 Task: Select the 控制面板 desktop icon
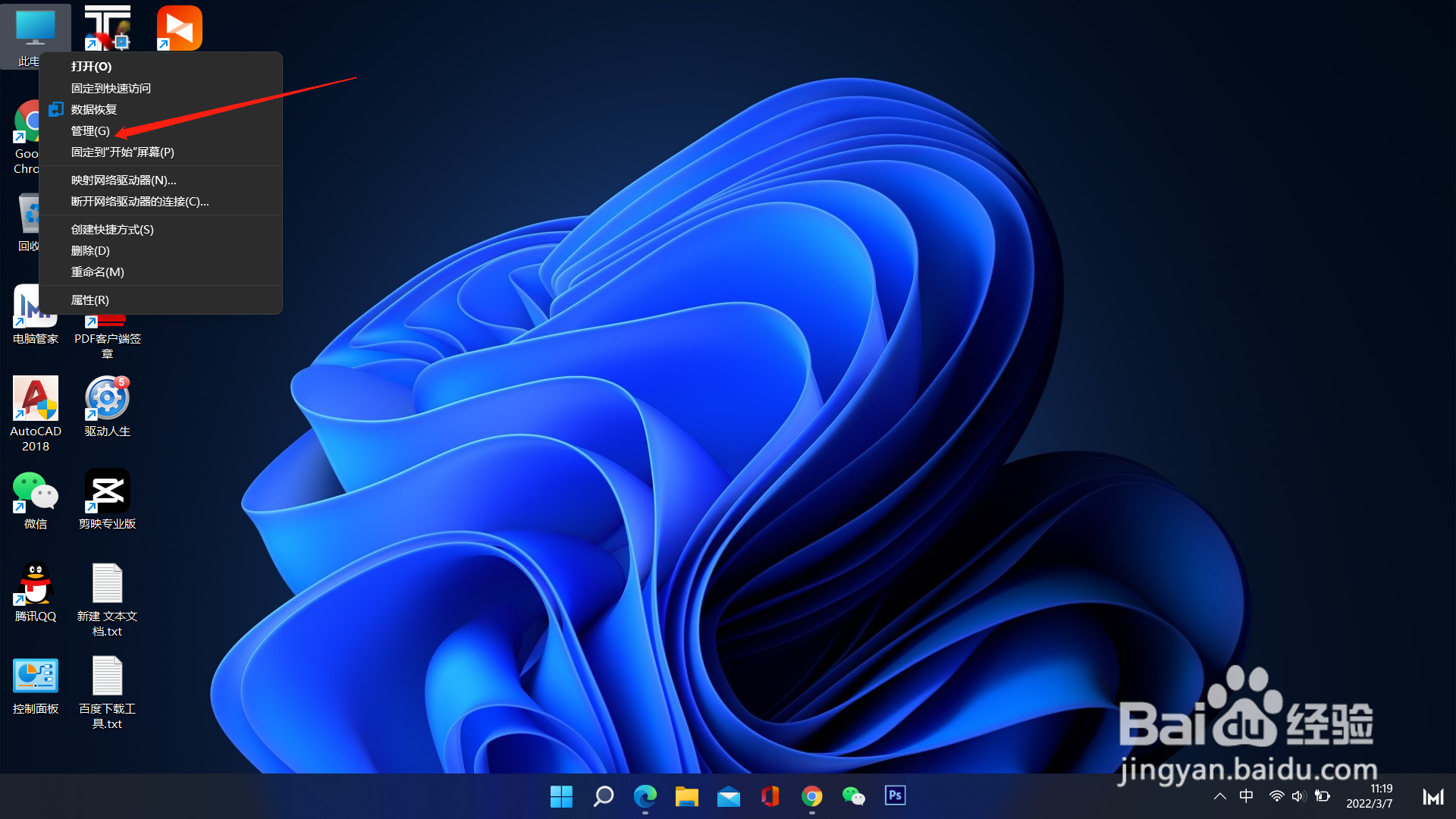pyautogui.click(x=36, y=685)
